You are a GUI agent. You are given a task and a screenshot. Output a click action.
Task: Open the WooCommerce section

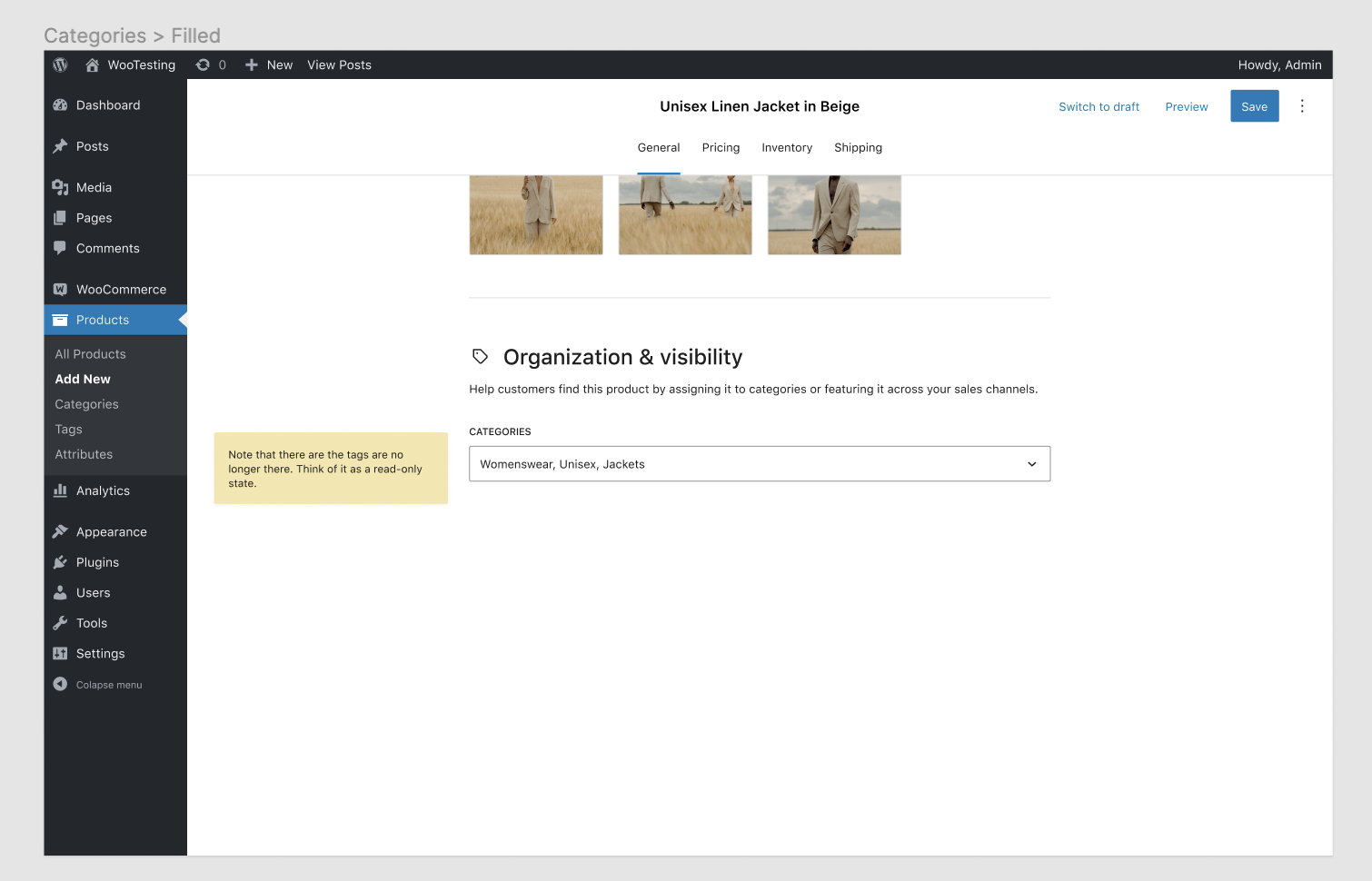click(60, 289)
